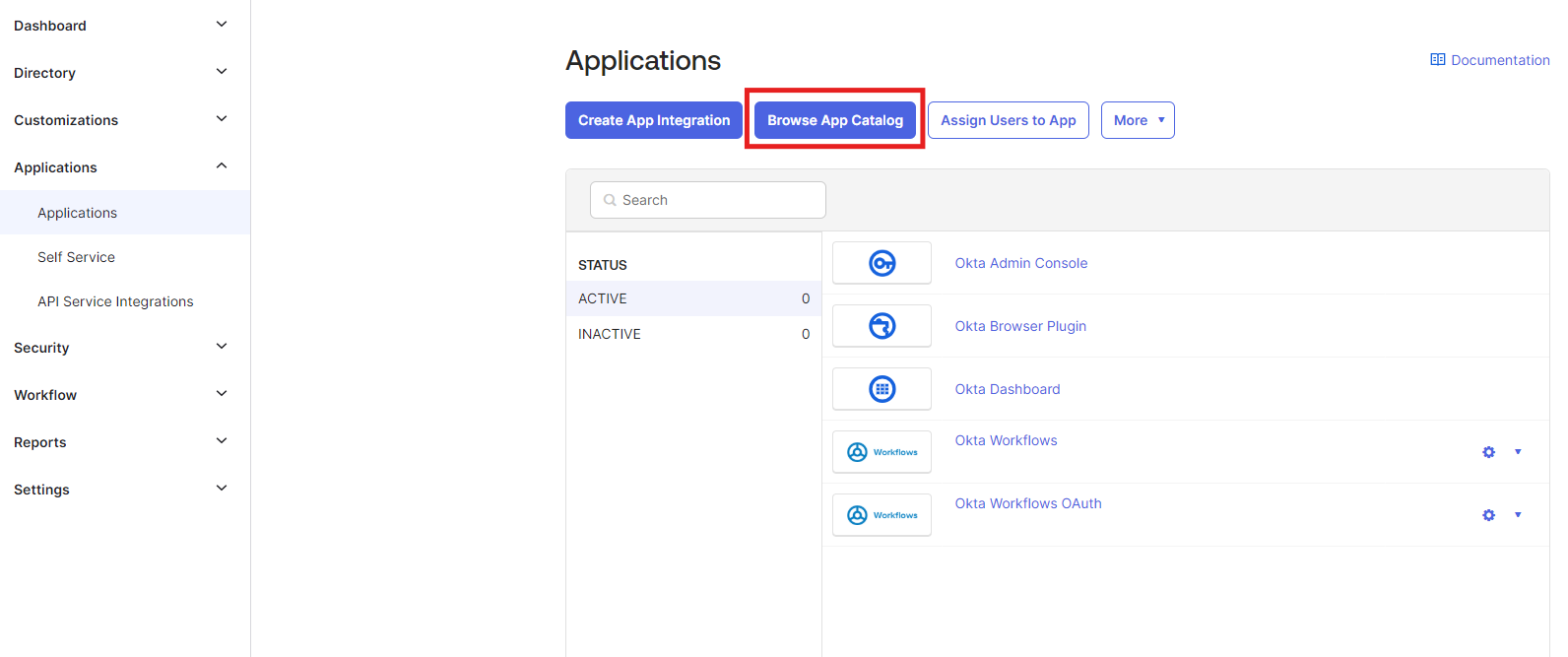Click the Okta Workflows logo thumbnail
1568x657 pixels.
[x=882, y=452]
